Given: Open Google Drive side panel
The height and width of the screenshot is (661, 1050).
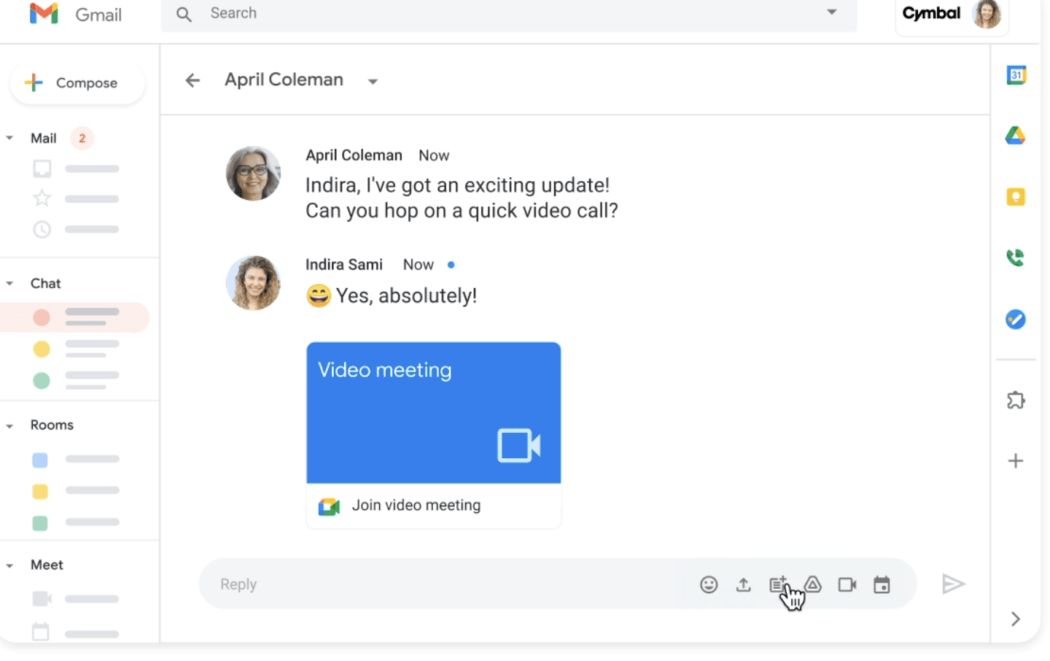Looking at the screenshot, I should [x=1015, y=136].
